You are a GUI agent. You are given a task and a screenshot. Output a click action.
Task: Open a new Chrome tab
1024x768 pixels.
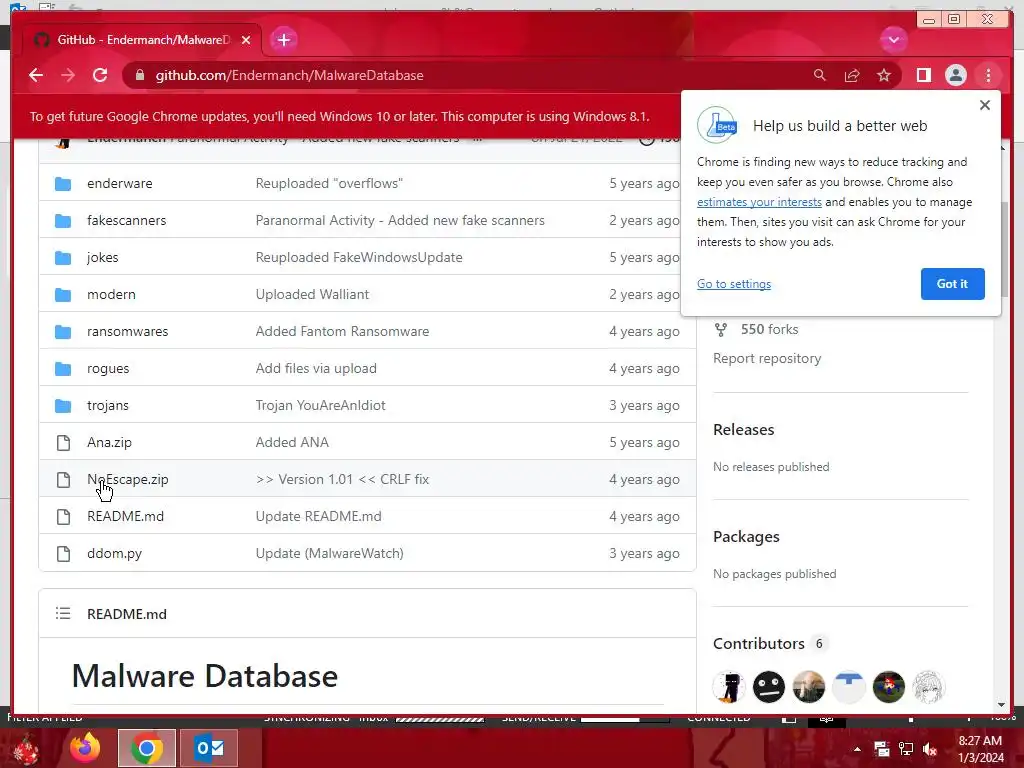pyautogui.click(x=283, y=40)
